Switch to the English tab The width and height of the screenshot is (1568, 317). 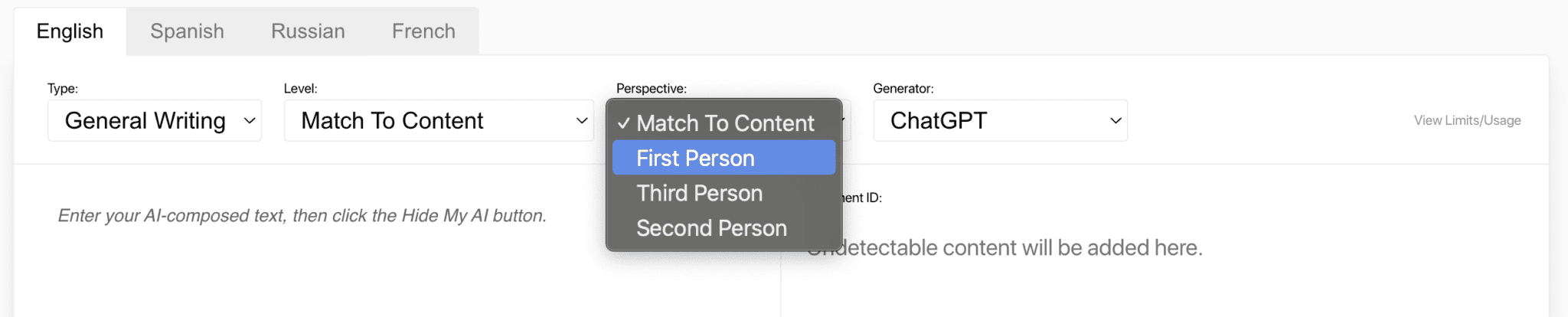(x=70, y=31)
